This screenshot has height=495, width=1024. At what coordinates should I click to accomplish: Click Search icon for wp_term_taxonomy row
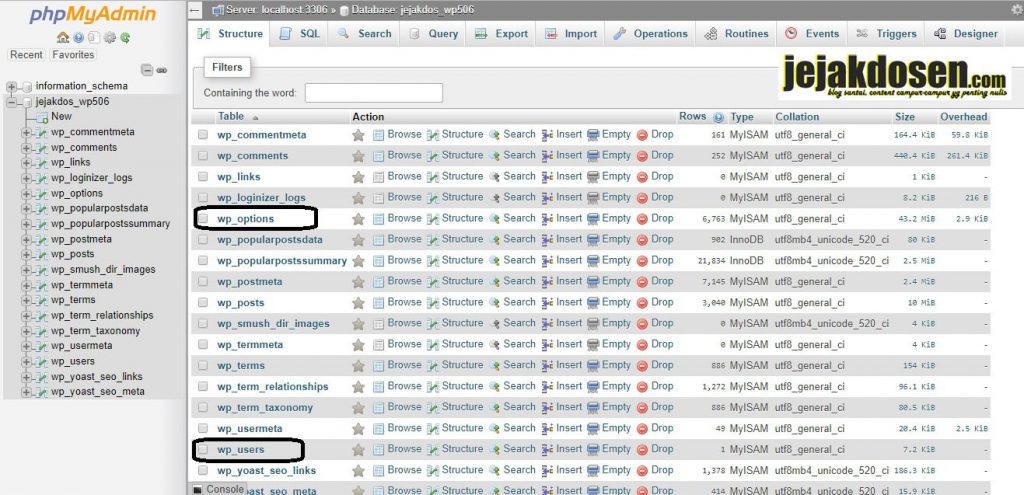pos(494,407)
